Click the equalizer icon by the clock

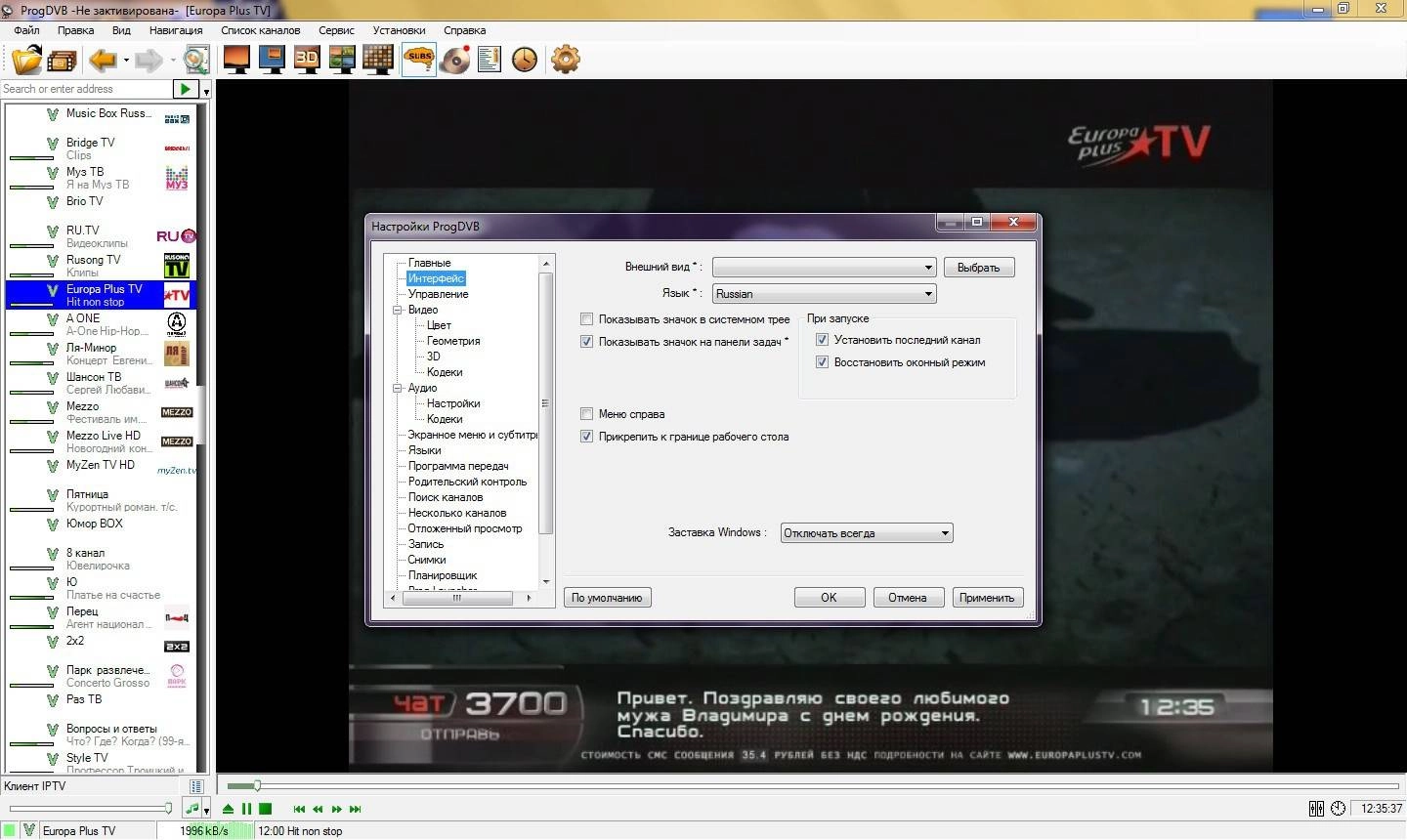1316,809
